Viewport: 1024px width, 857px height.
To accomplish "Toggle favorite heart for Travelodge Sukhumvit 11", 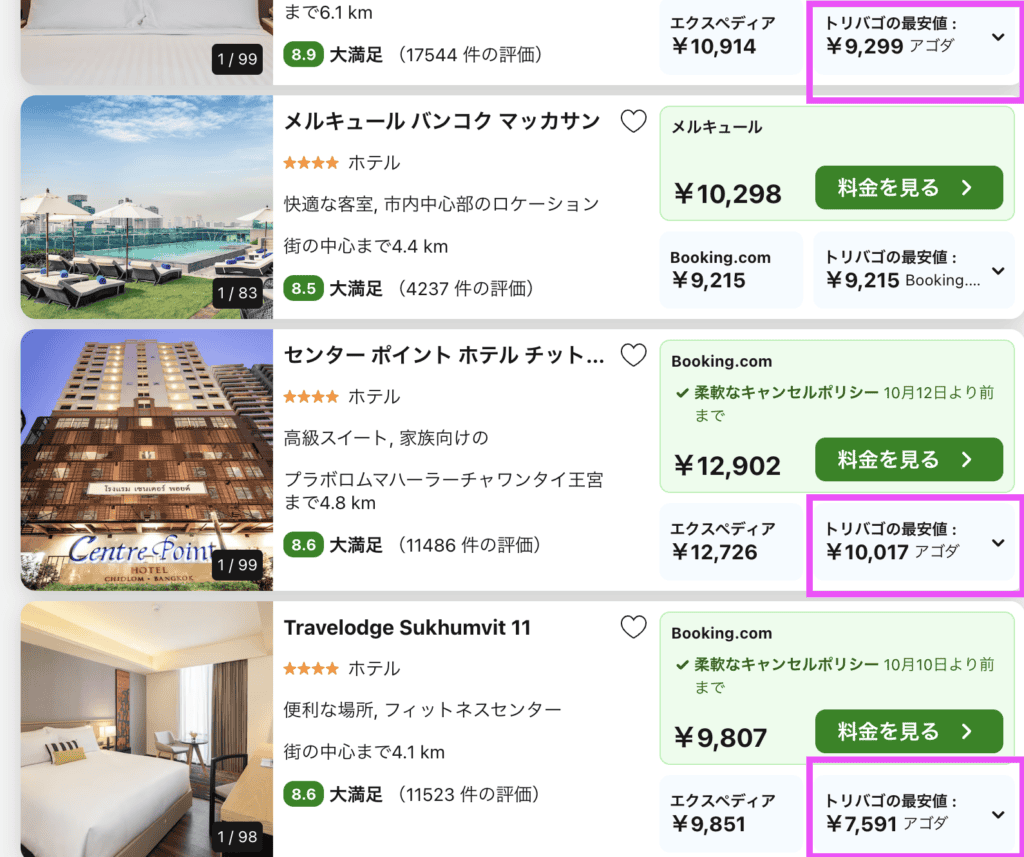I will click(633, 627).
